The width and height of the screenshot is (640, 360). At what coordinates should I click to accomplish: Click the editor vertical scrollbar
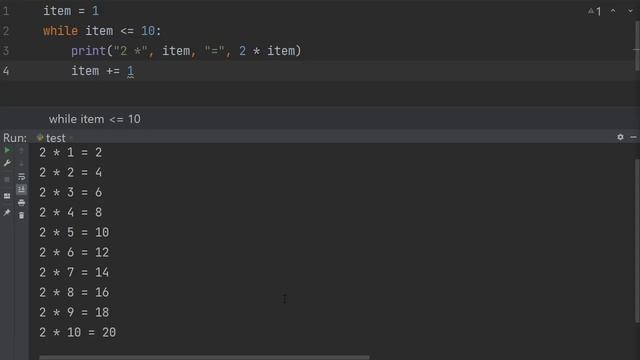coord(637,45)
